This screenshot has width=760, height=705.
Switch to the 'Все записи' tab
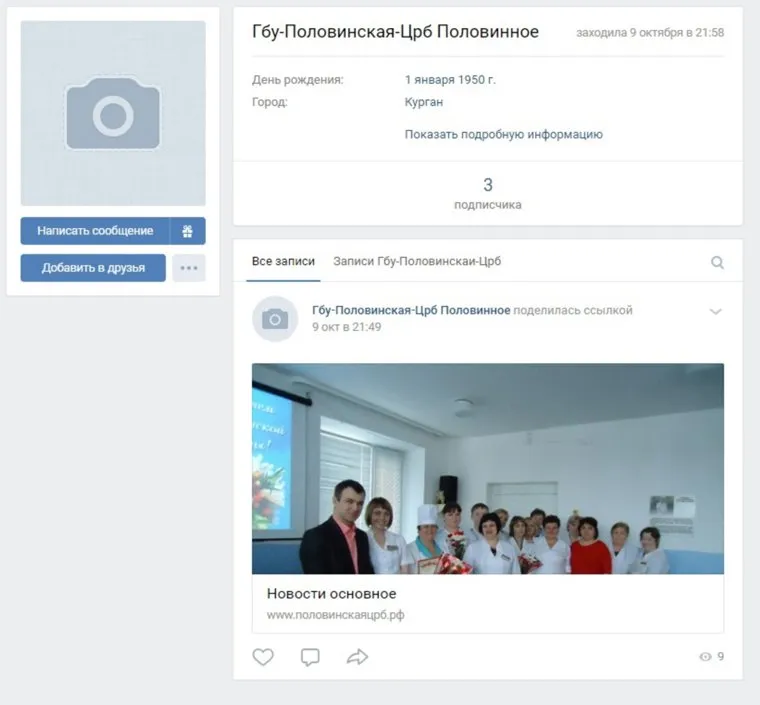pyautogui.click(x=283, y=262)
